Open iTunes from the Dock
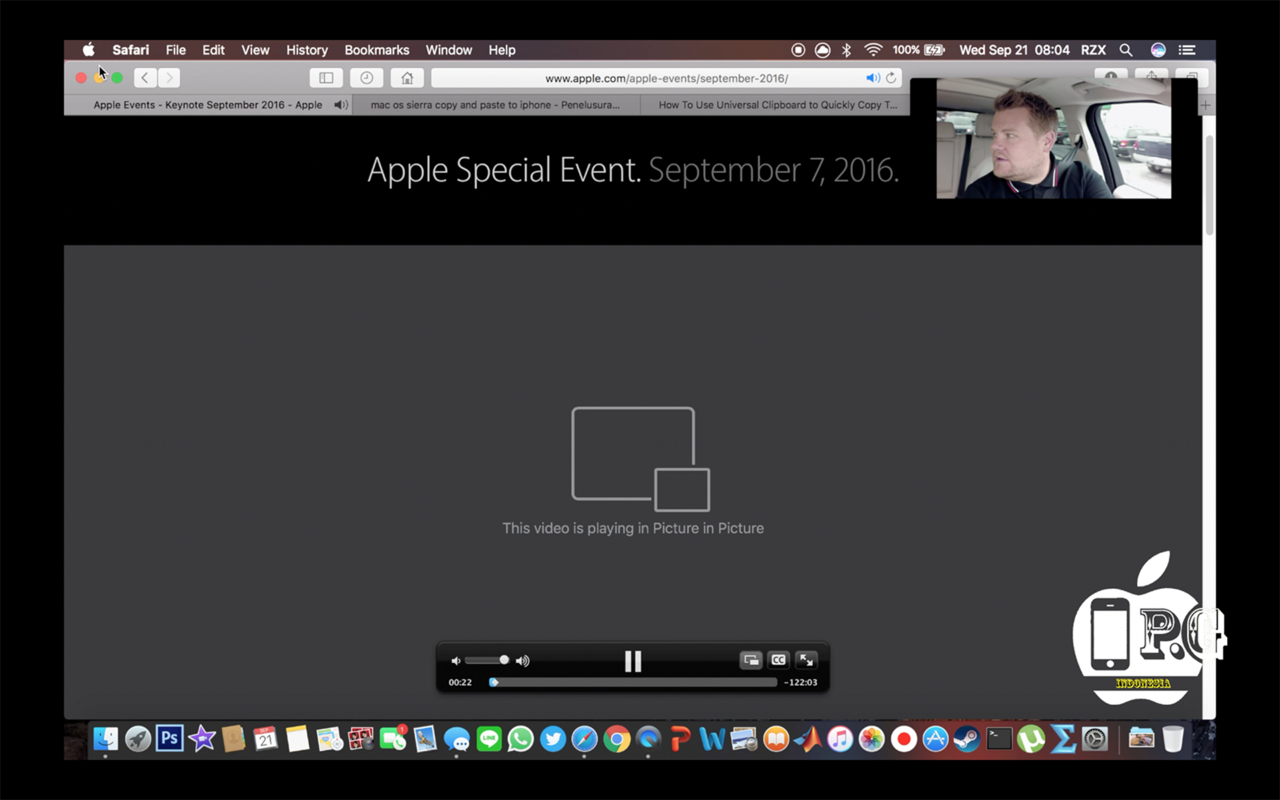Viewport: 1280px width, 800px height. click(x=840, y=739)
